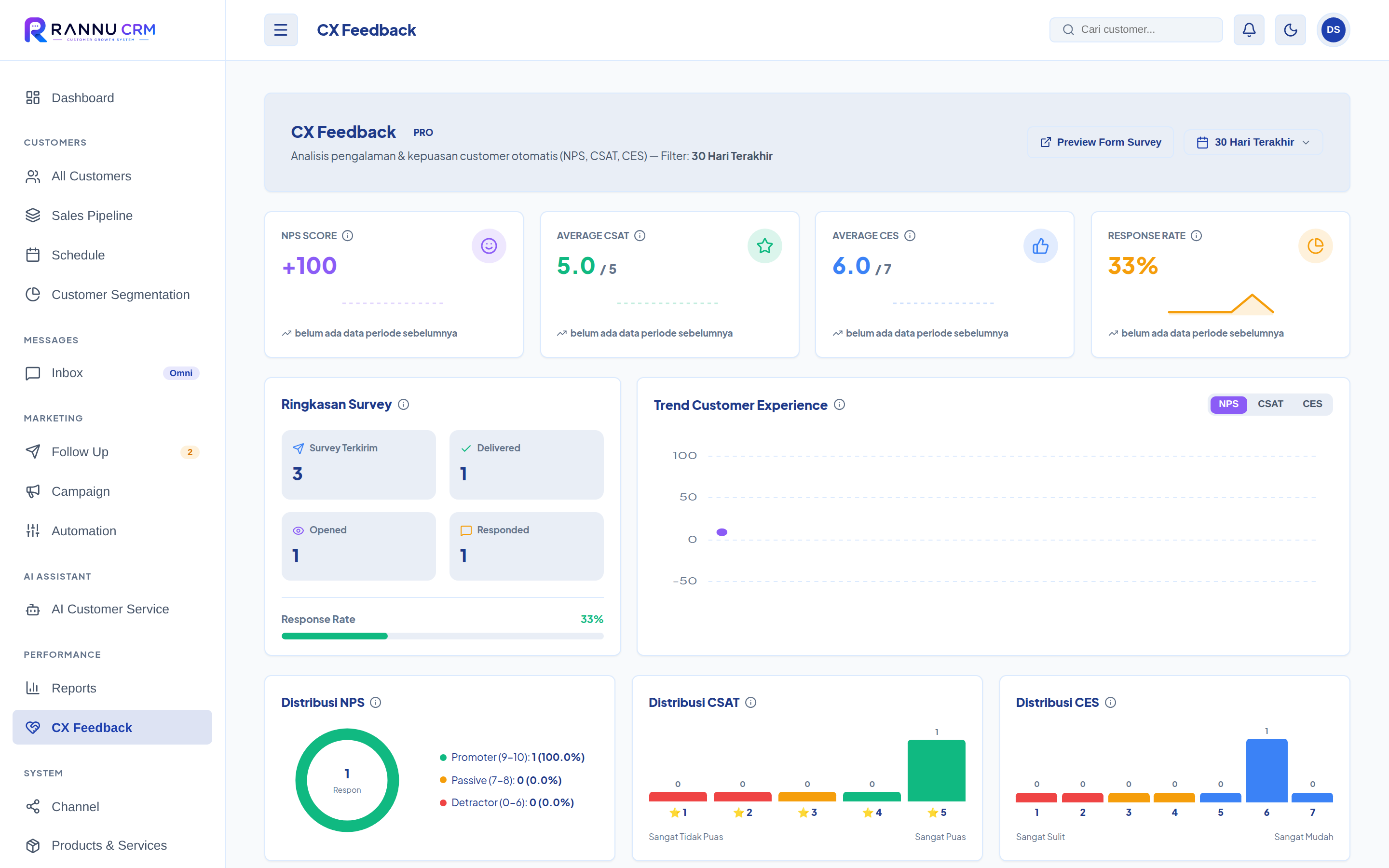
Task: Click the Preview Form Survey button
Action: point(1100,142)
